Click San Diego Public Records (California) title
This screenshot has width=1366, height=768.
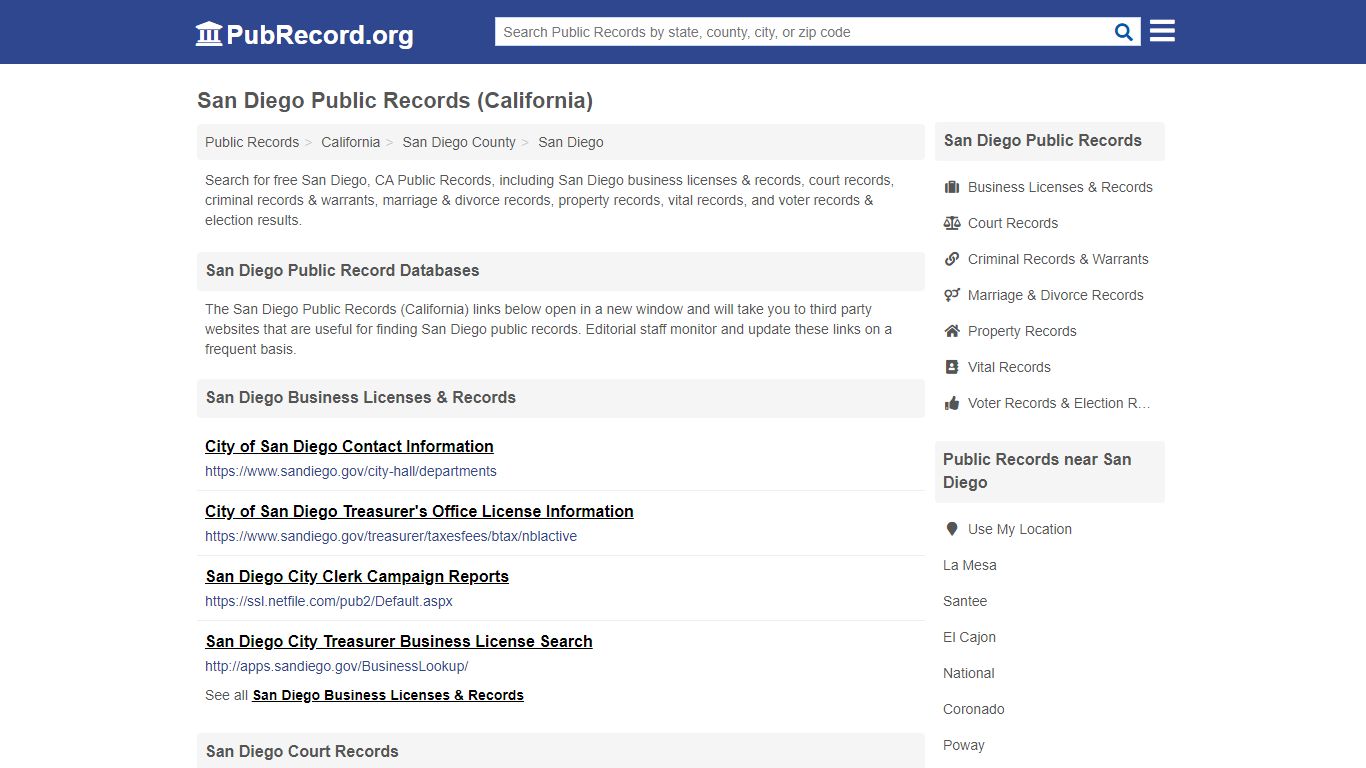[x=395, y=101]
